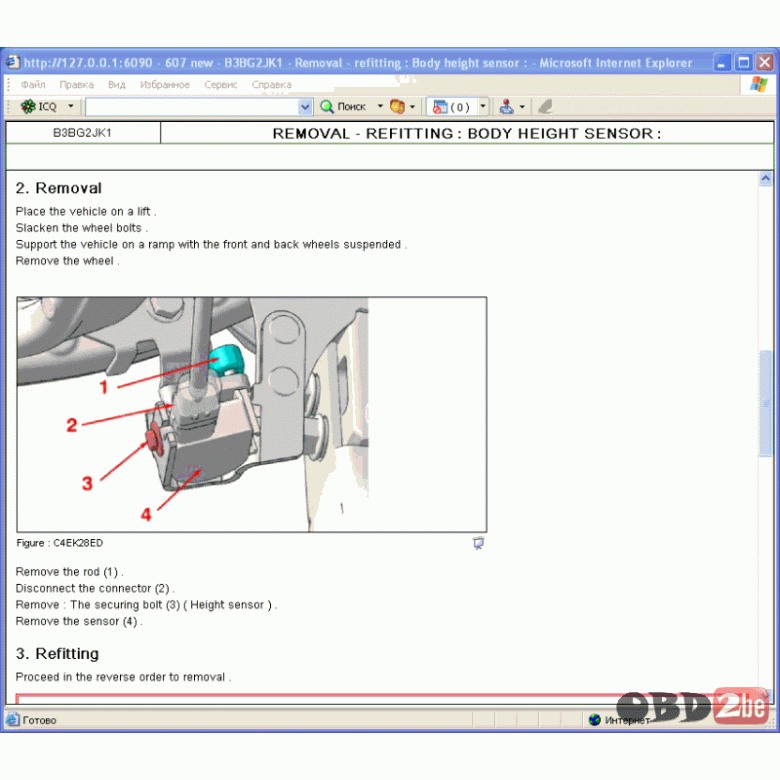Viewport: 780px width, 780px height.
Task: Expand the ICQ toolbar dropdown arrow
Action: click(71, 106)
